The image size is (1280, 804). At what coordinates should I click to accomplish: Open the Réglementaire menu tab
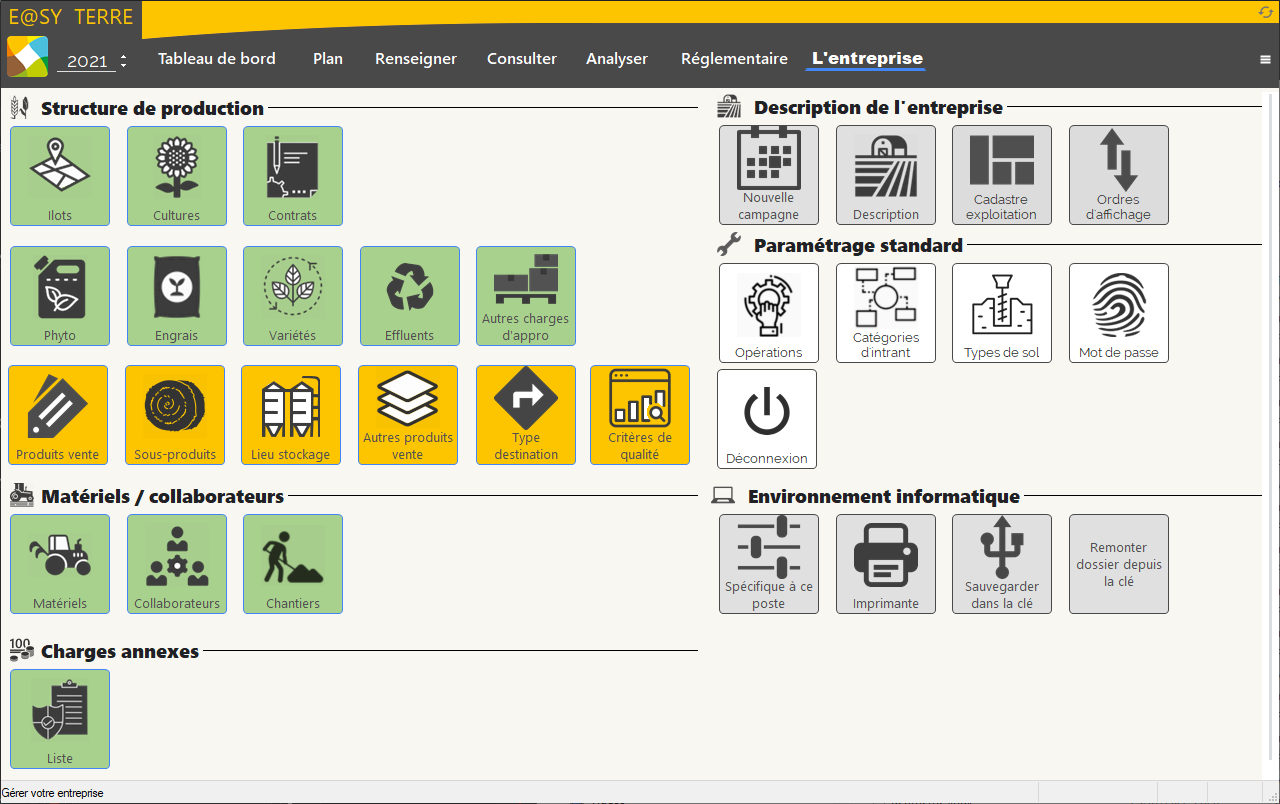734,59
